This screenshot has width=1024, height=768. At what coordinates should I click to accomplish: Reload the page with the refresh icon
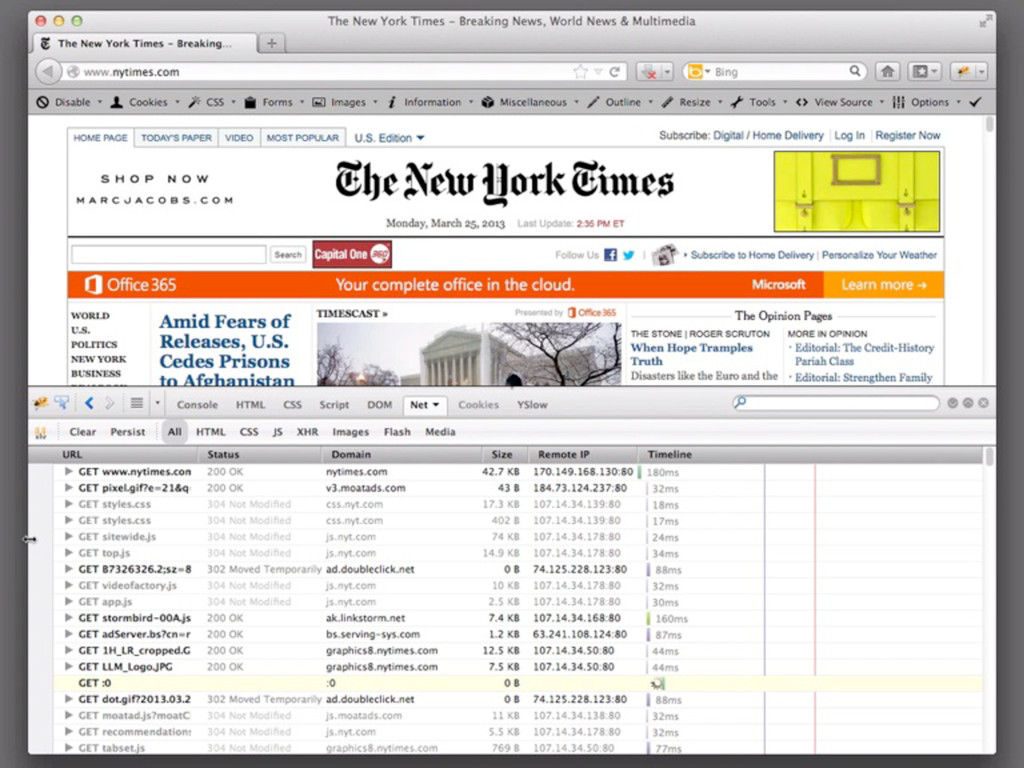coord(615,72)
